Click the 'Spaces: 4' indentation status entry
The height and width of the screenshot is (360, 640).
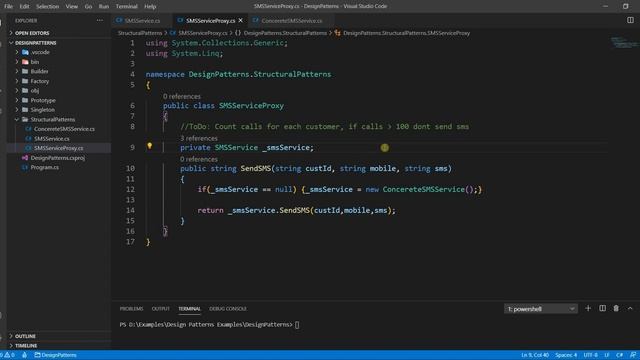point(566,355)
